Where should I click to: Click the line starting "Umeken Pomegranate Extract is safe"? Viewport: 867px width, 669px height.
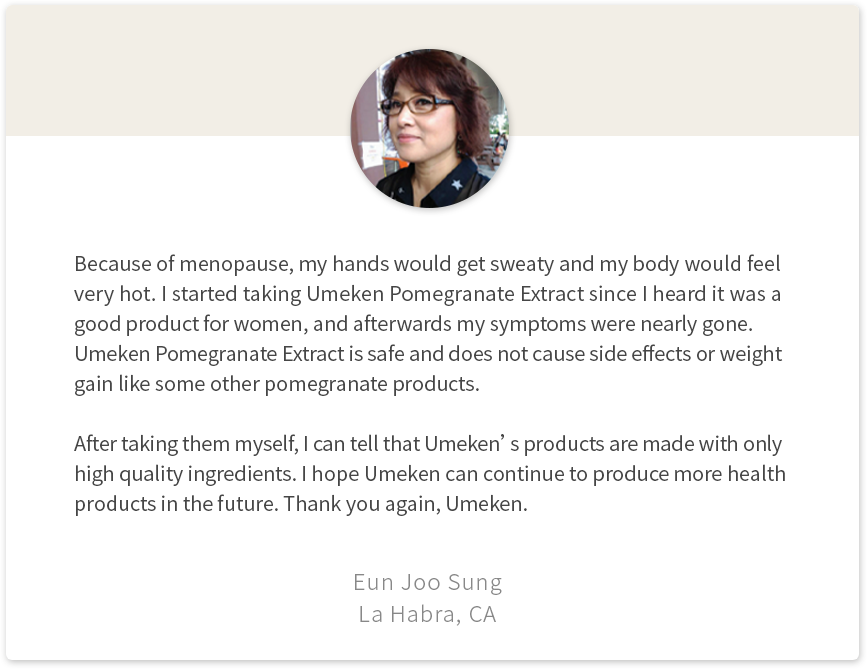427,354
